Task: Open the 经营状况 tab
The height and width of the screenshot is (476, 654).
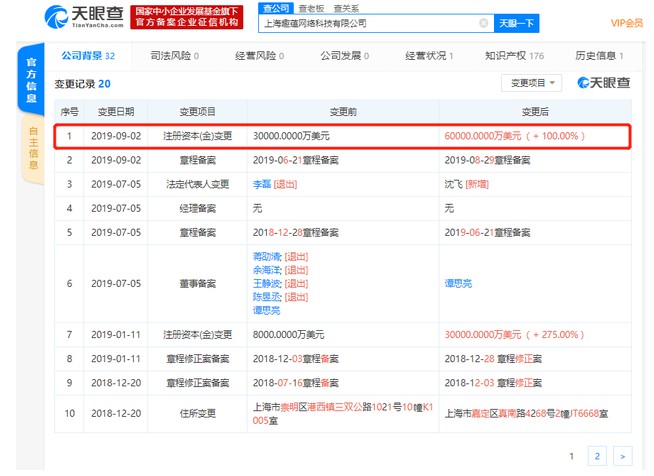Action: 429,55
